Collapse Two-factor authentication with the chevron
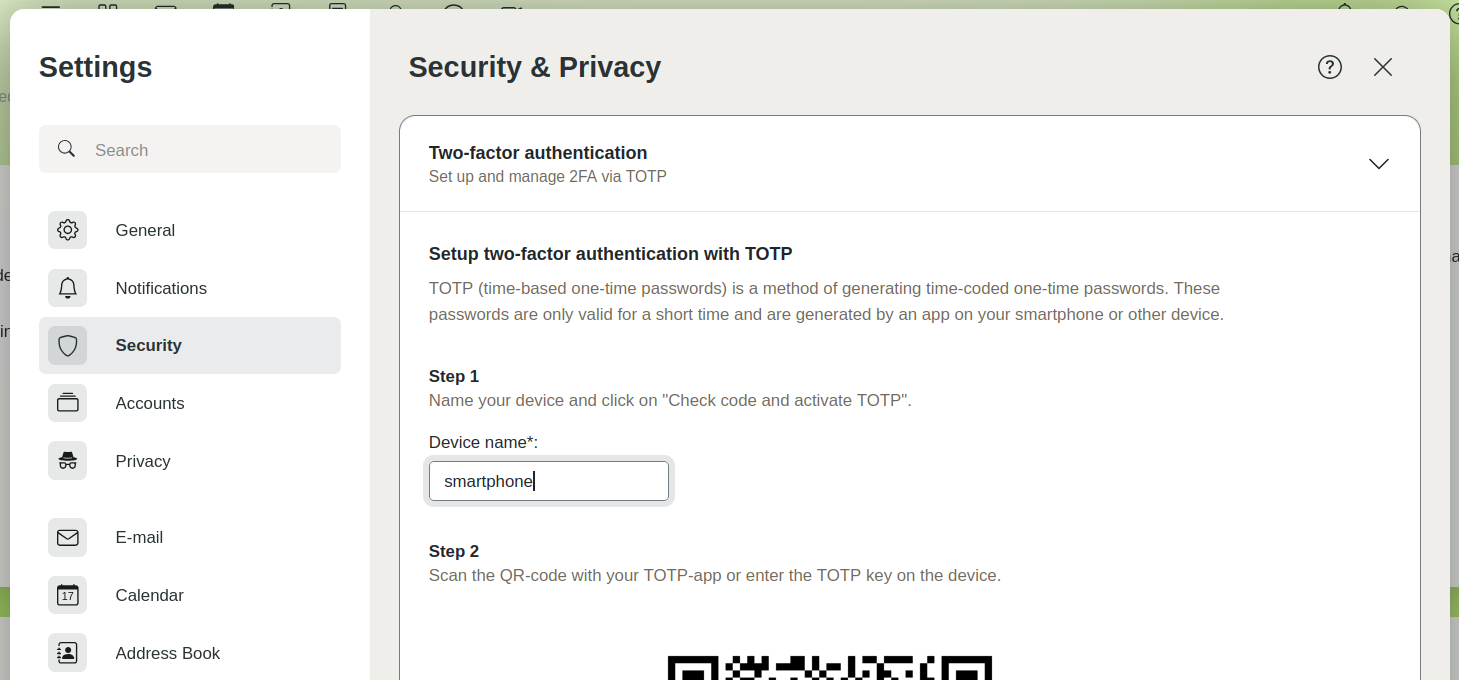The width and height of the screenshot is (1459, 680). point(1379,164)
